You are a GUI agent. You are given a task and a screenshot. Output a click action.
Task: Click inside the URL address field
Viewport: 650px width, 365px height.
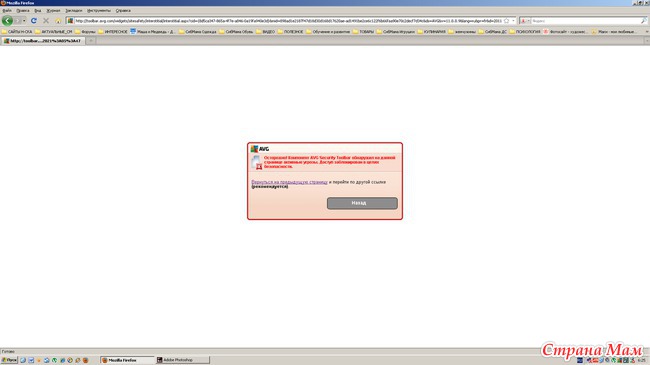tap(288, 20)
